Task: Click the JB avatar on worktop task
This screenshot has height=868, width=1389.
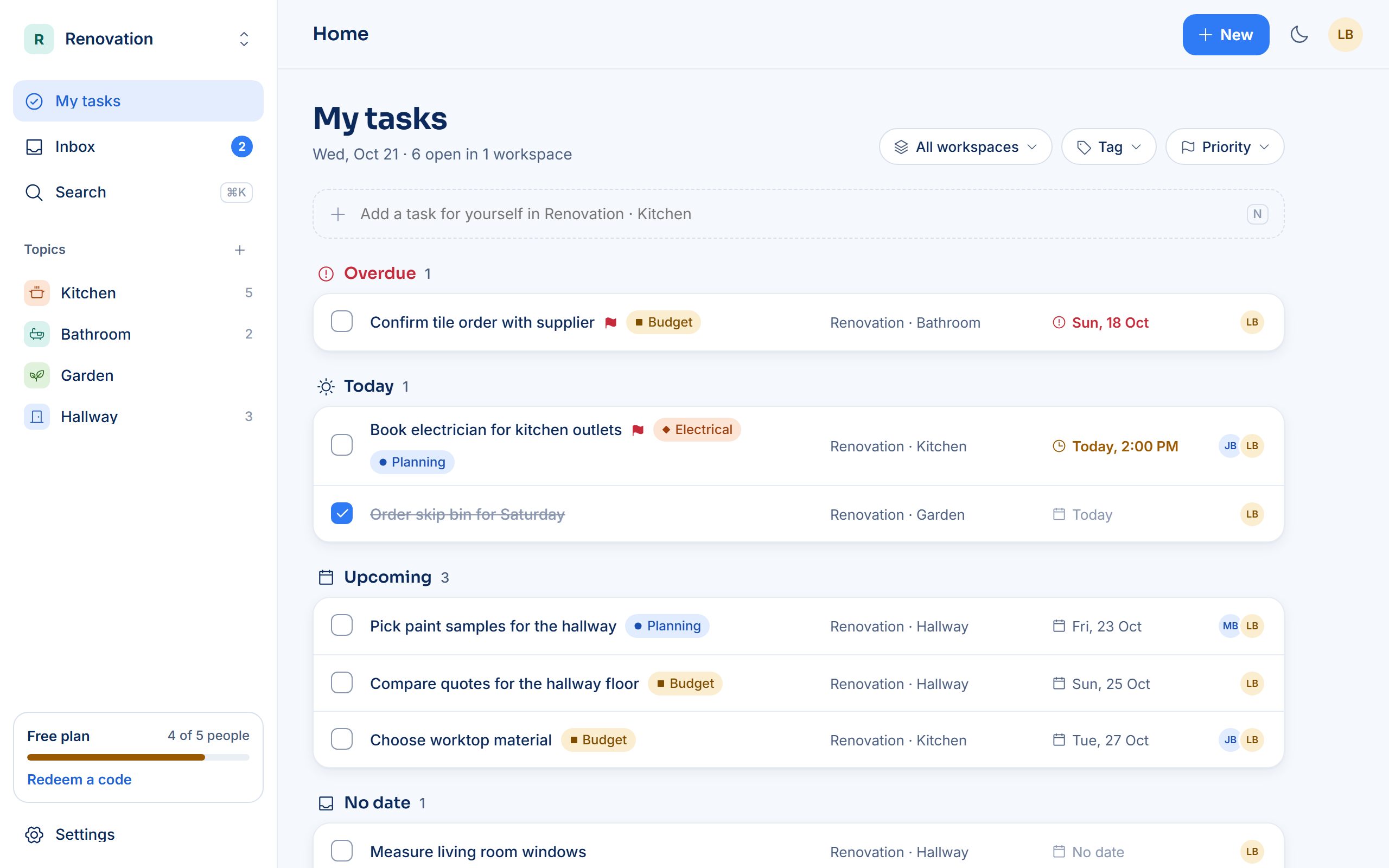Action: 1230,740
